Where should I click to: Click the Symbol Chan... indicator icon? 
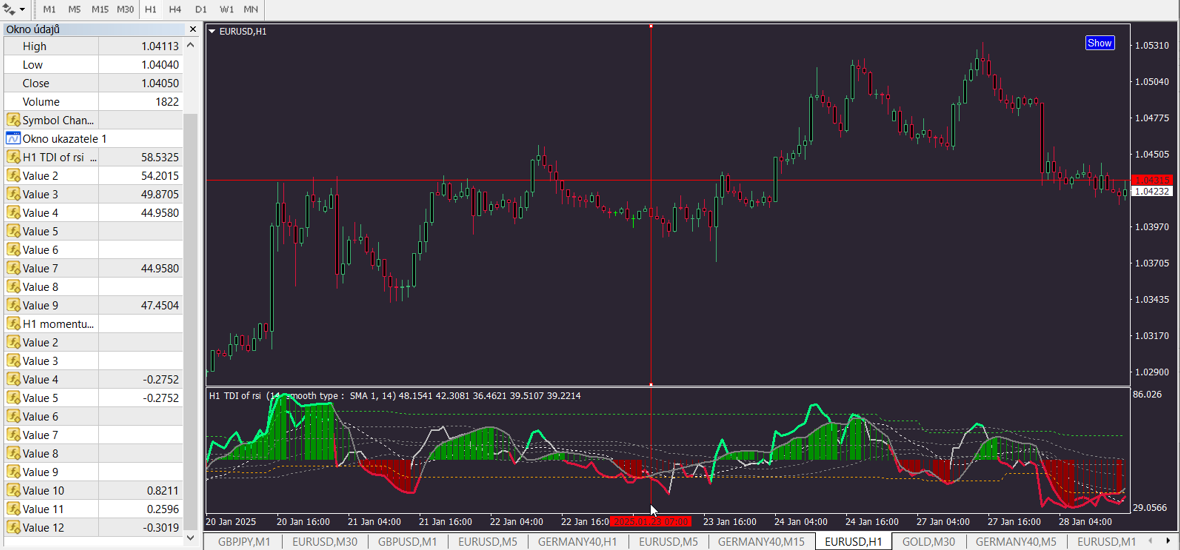(x=13, y=120)
